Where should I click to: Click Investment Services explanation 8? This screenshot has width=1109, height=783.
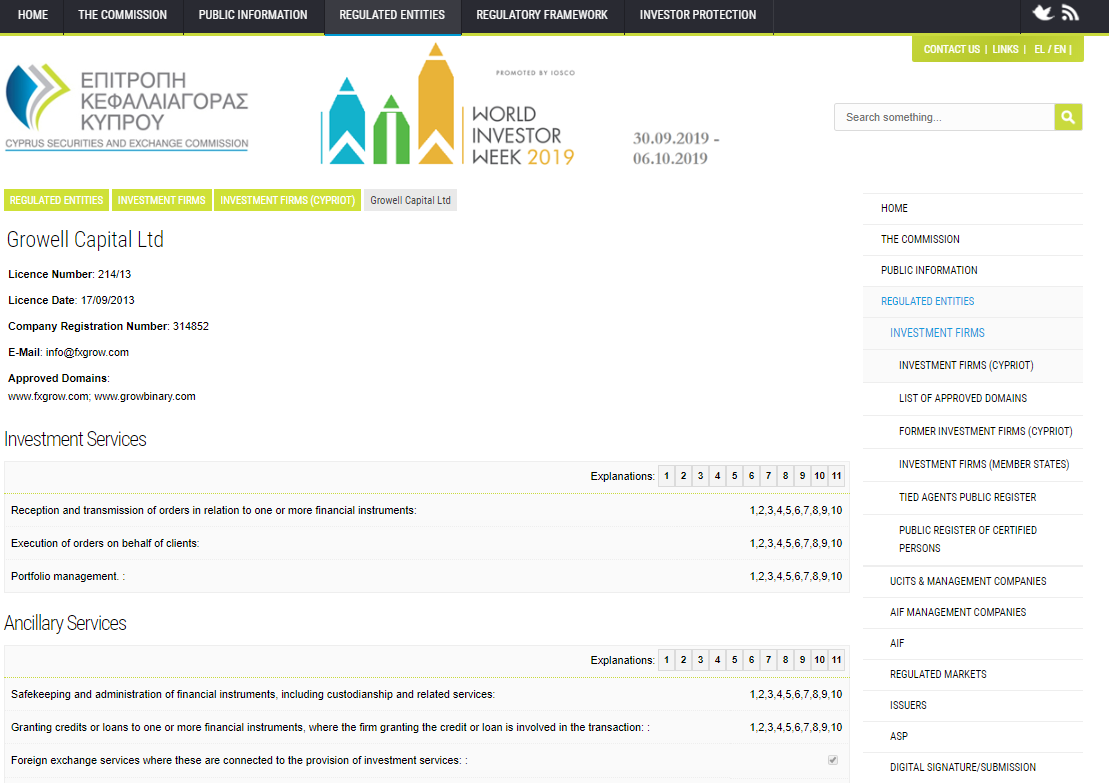785,475
